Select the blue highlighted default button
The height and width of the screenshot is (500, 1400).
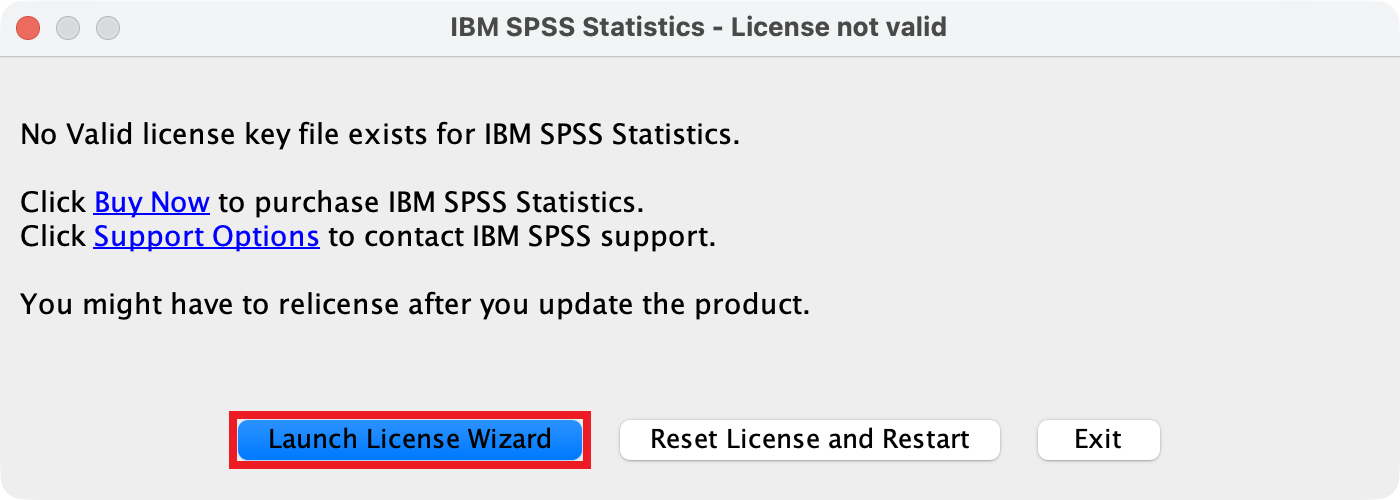[410, 439]
